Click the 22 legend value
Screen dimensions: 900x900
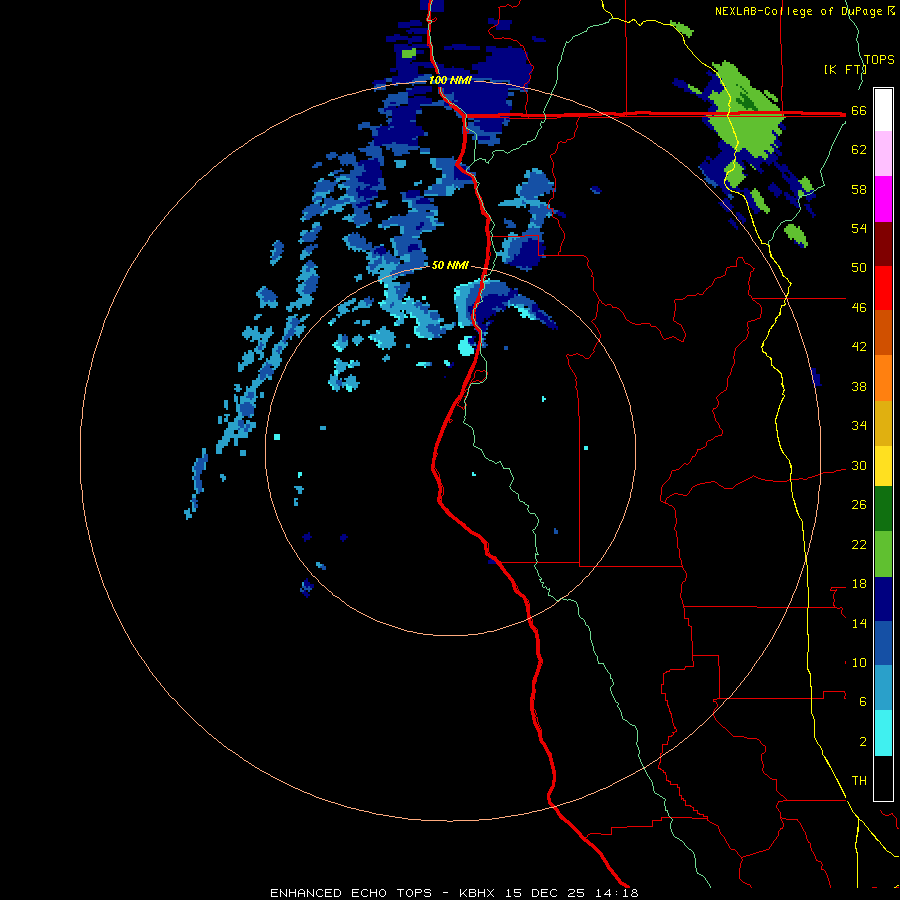tap(859, 544)
